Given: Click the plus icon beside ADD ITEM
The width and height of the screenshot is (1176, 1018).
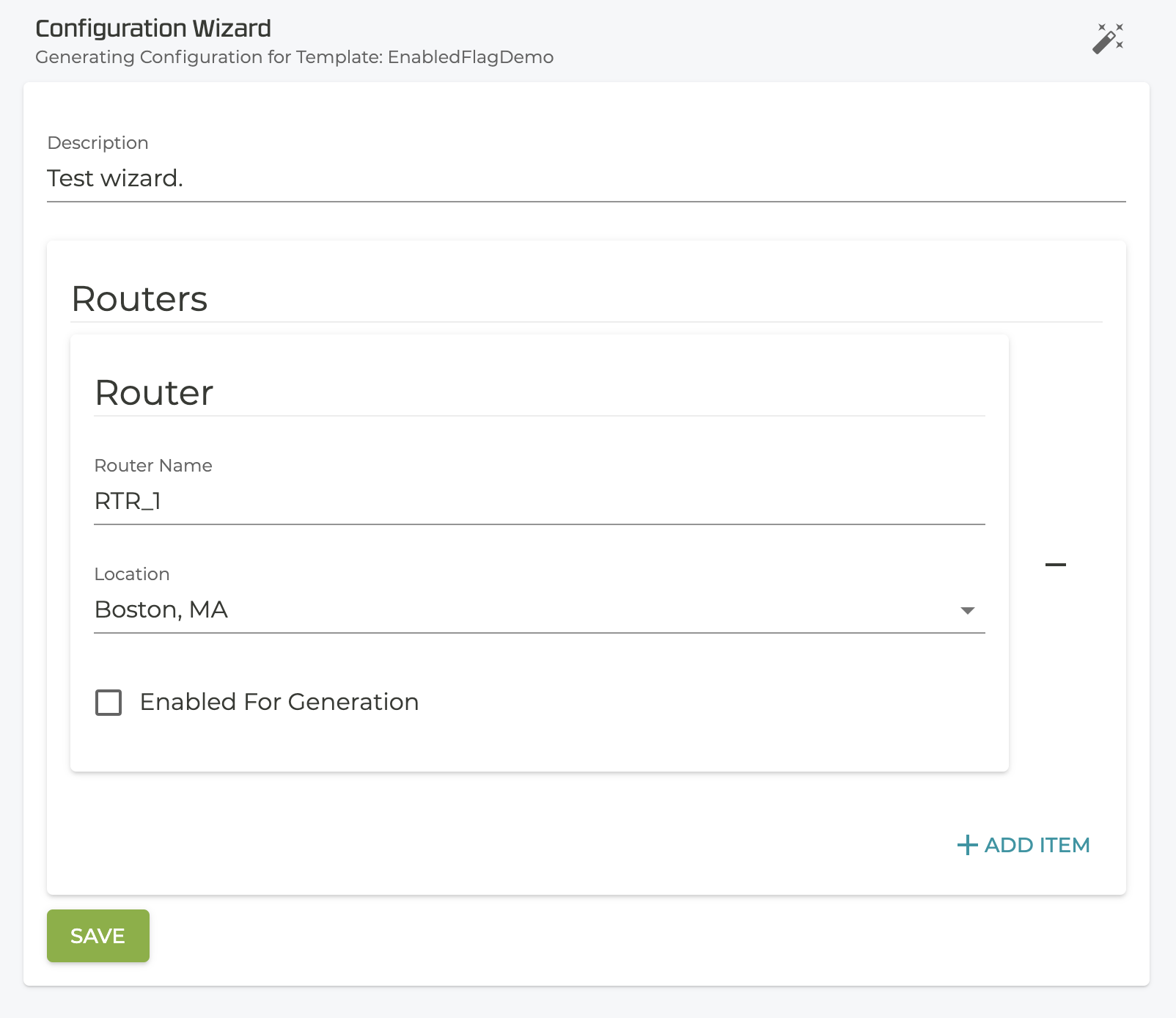Looking at the screenshot, I should (x=967, y=845).
